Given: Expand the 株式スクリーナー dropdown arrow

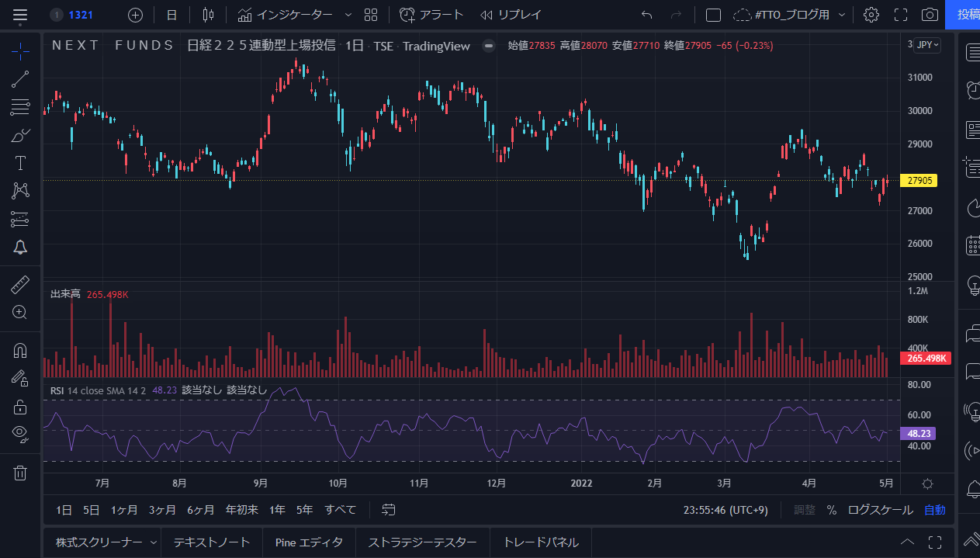Looking at the screenshot, I should (153, 542).
